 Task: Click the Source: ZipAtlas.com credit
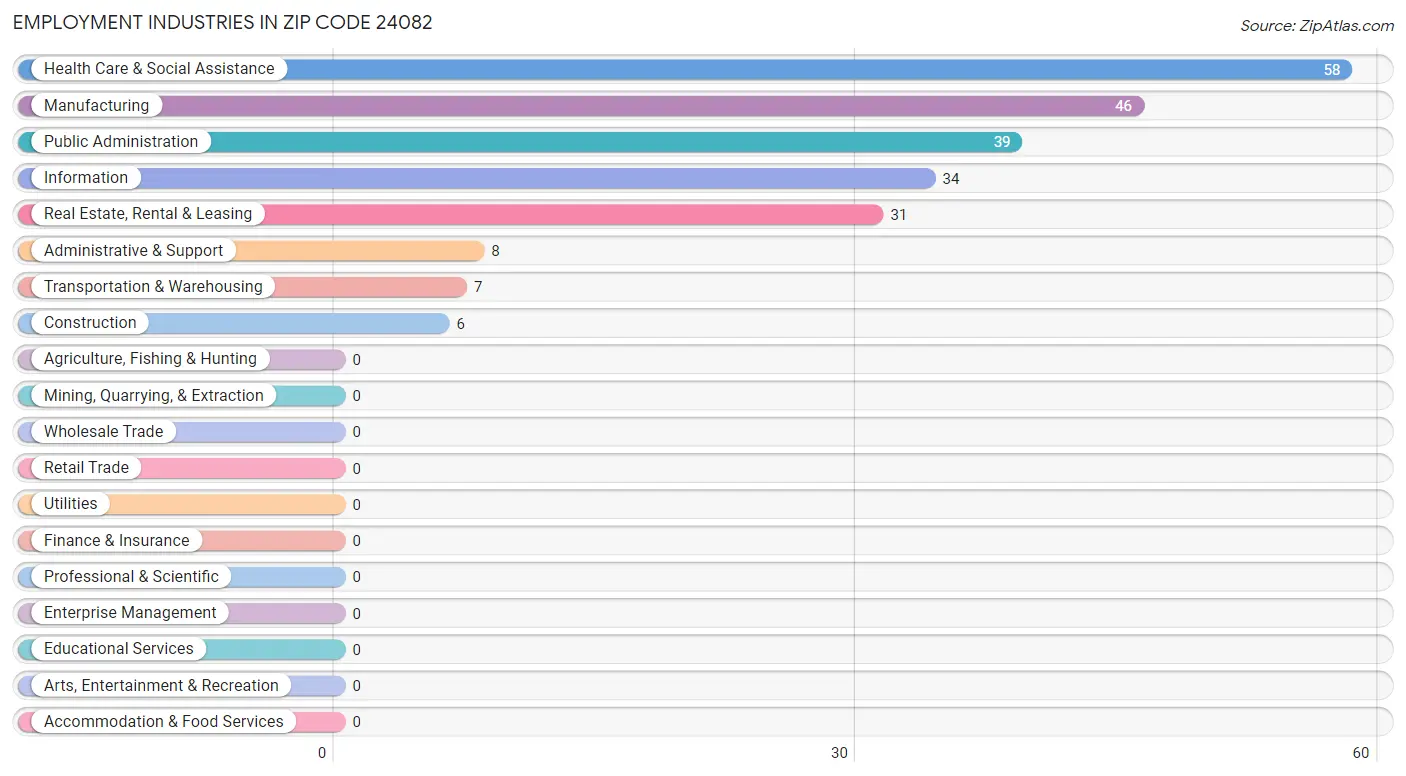click(x=1317, y=26)
